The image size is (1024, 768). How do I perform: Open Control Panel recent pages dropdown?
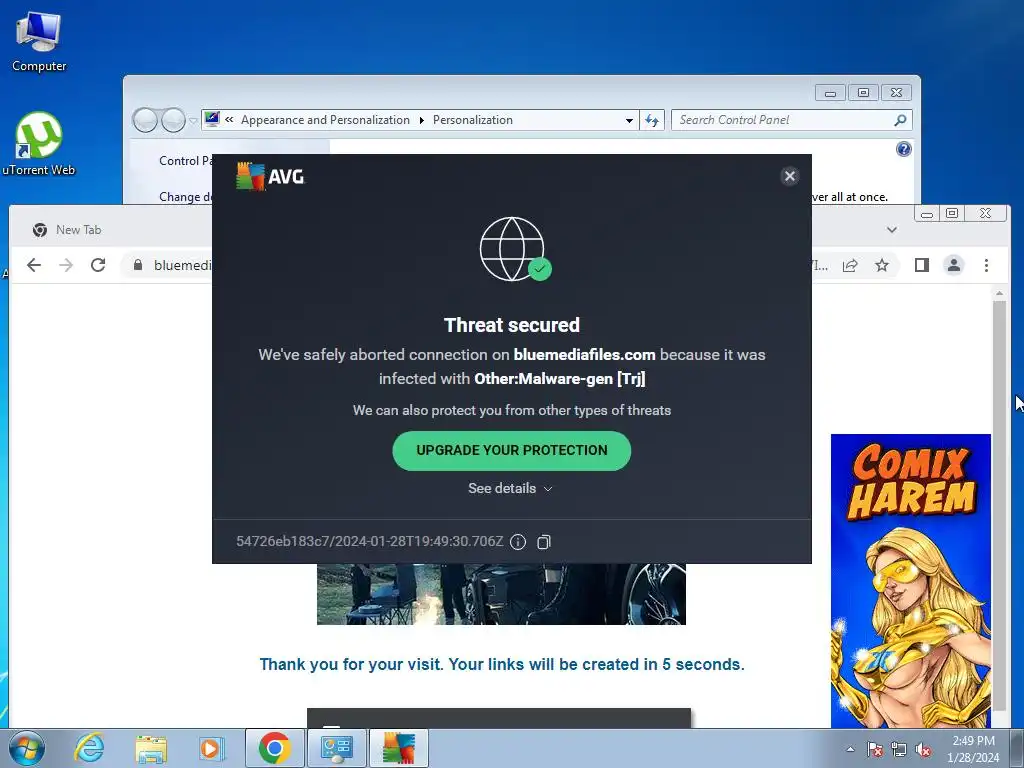193,121
